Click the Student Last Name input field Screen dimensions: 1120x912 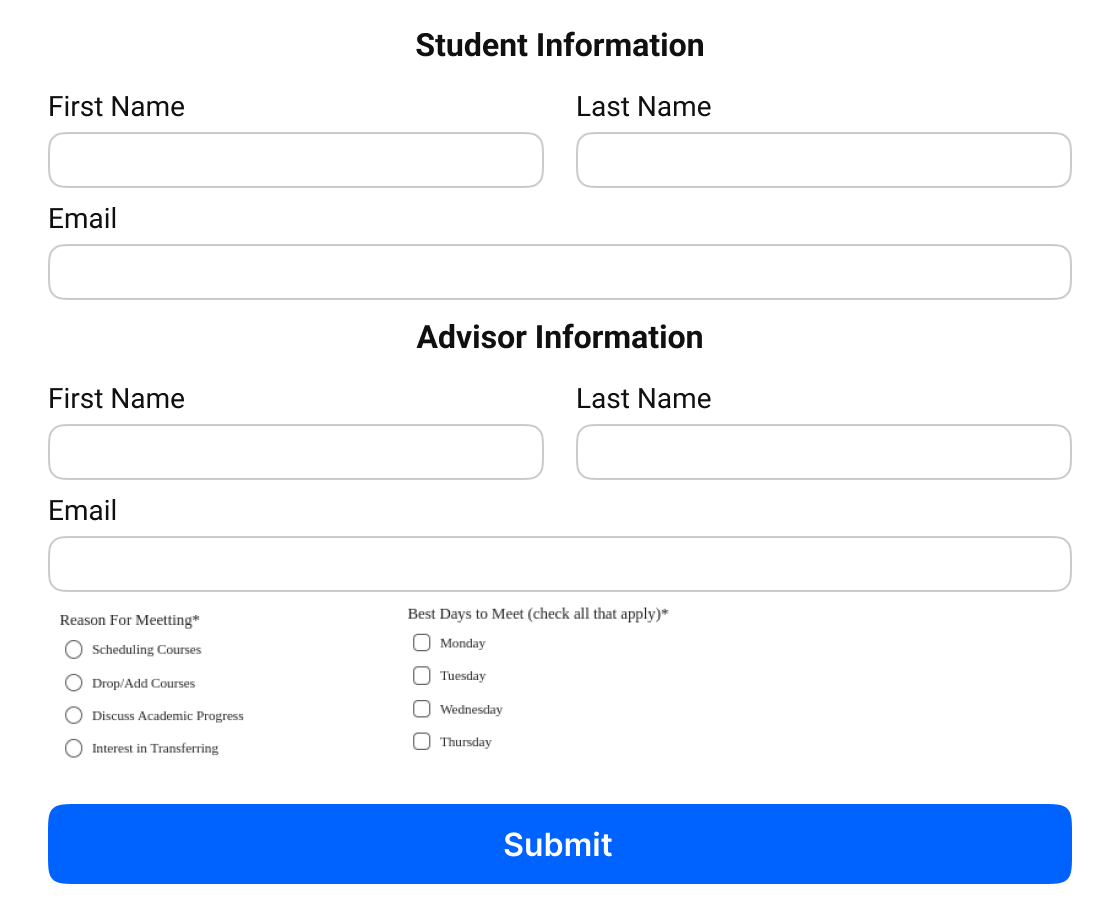click(824, 160)
